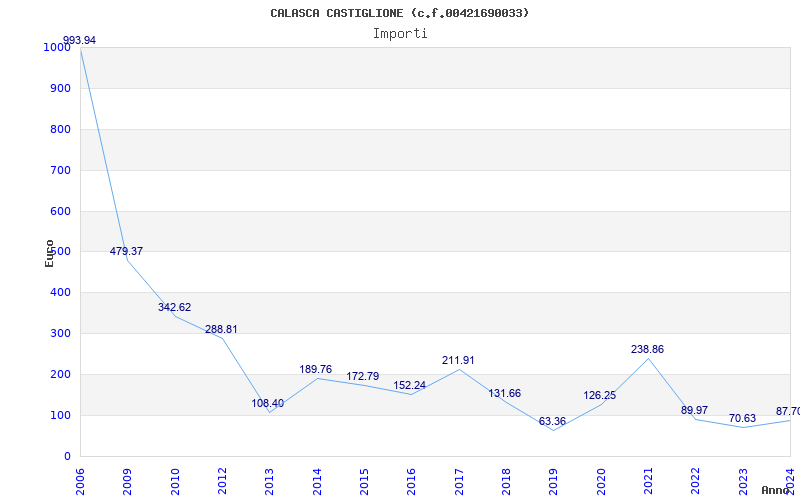This screenshot has width=800, height=500.
Task: Click the 126.25 value label
Action: click(599, 395)
